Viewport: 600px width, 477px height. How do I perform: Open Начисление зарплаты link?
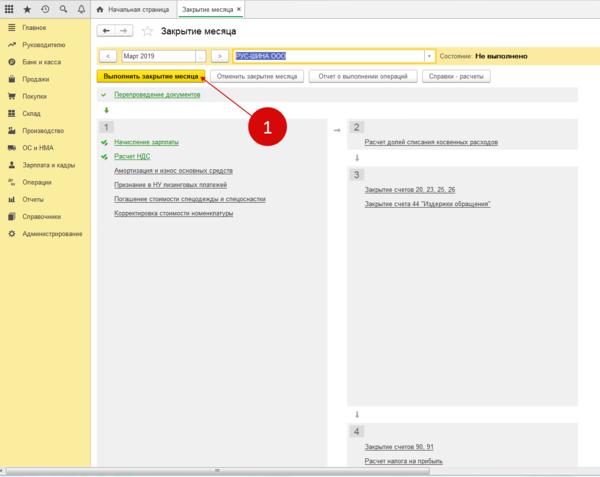point(147,142)
